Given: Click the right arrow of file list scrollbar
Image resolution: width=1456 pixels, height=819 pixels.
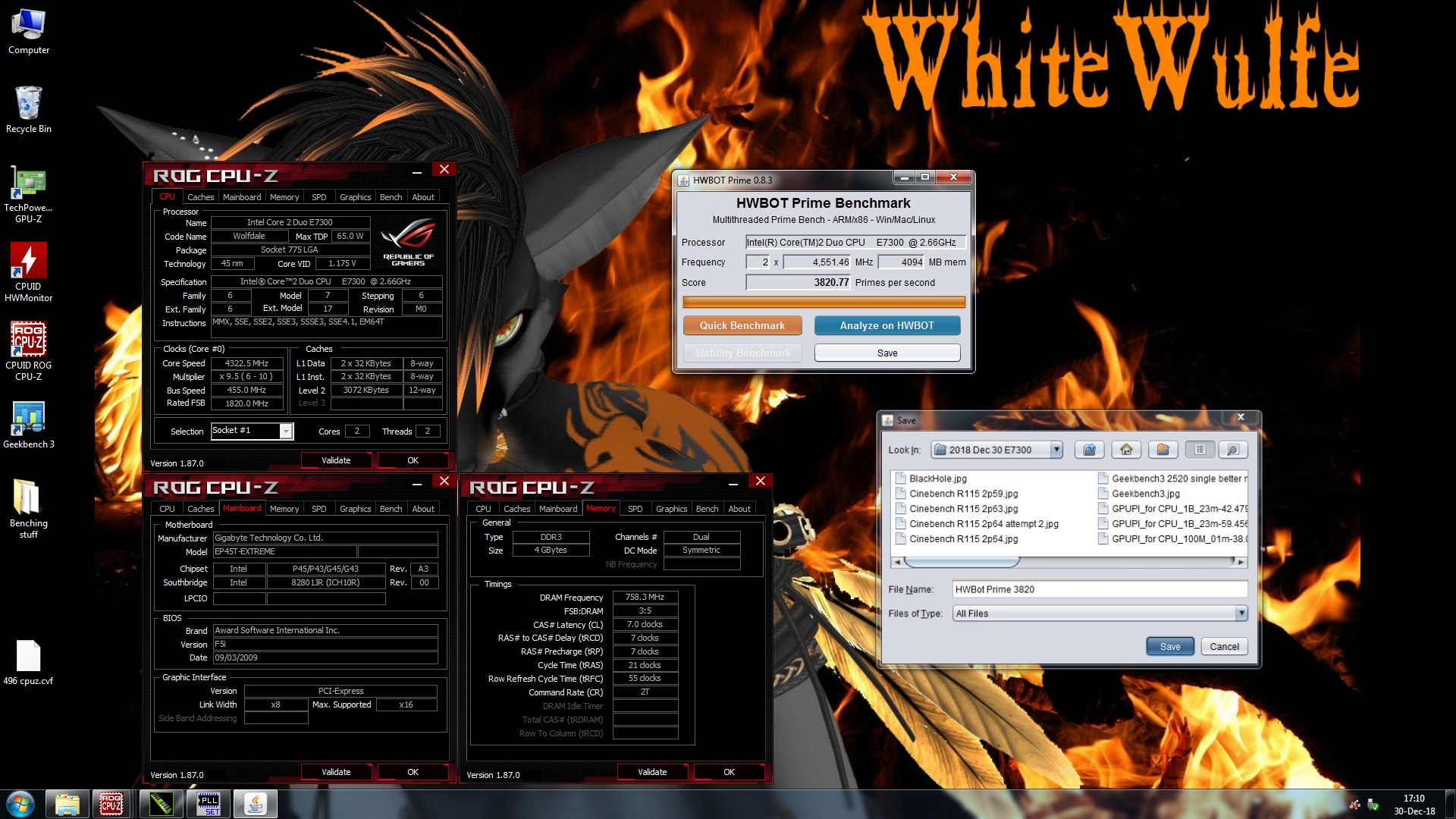Looking at the screenshot, I should (x=1241, y=562).
